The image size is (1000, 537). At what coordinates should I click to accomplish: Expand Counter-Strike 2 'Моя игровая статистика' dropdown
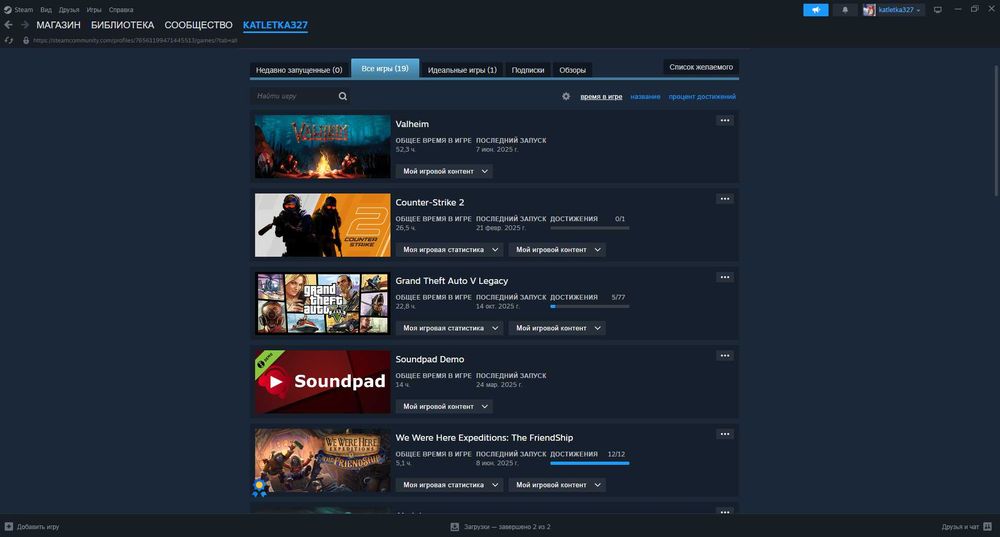449,249
